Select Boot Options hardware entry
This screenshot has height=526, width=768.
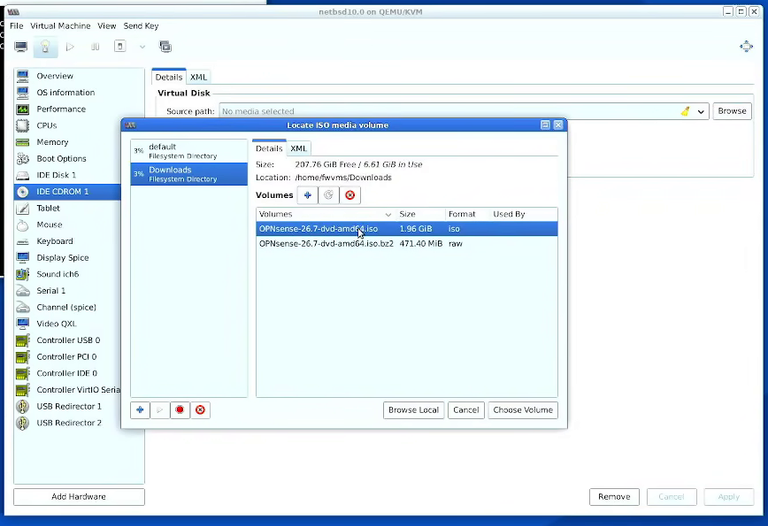[68, 159]
